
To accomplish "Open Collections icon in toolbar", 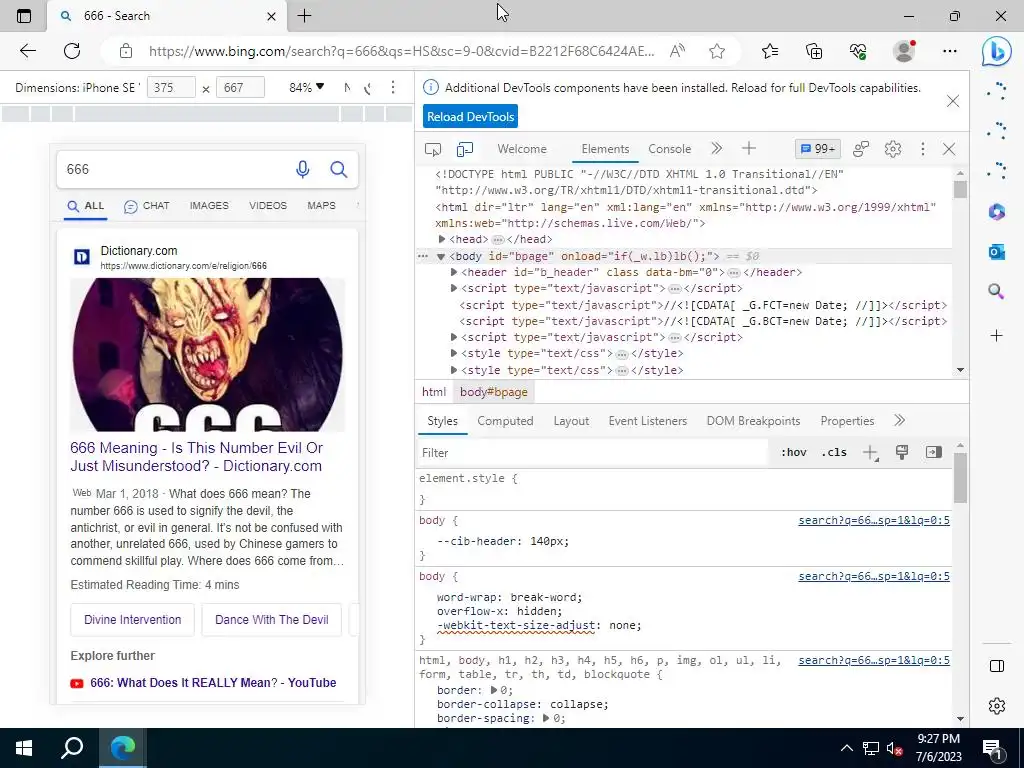I will [x=814, y=51].
